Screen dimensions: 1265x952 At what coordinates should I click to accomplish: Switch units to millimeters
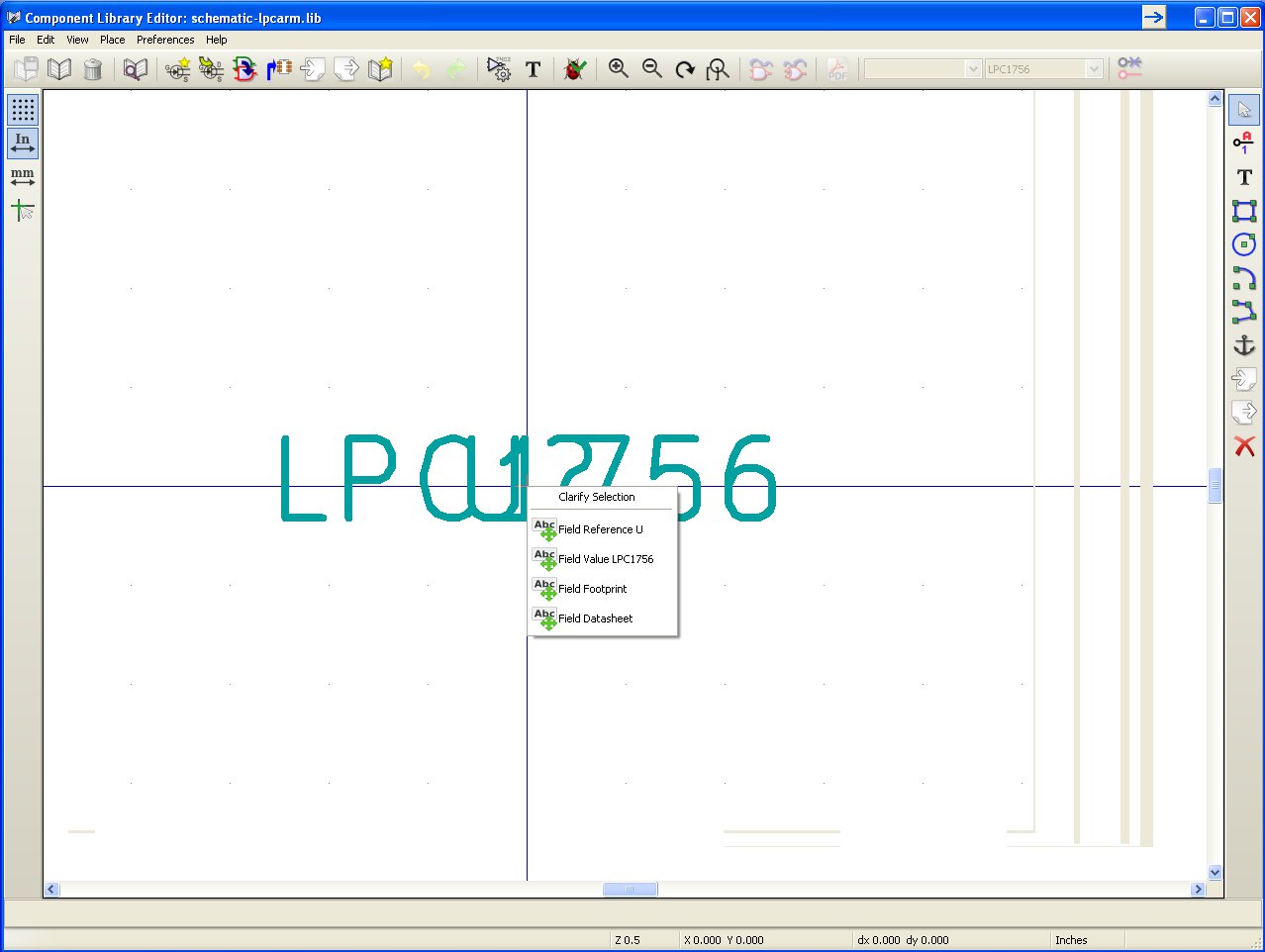(23, 177)
